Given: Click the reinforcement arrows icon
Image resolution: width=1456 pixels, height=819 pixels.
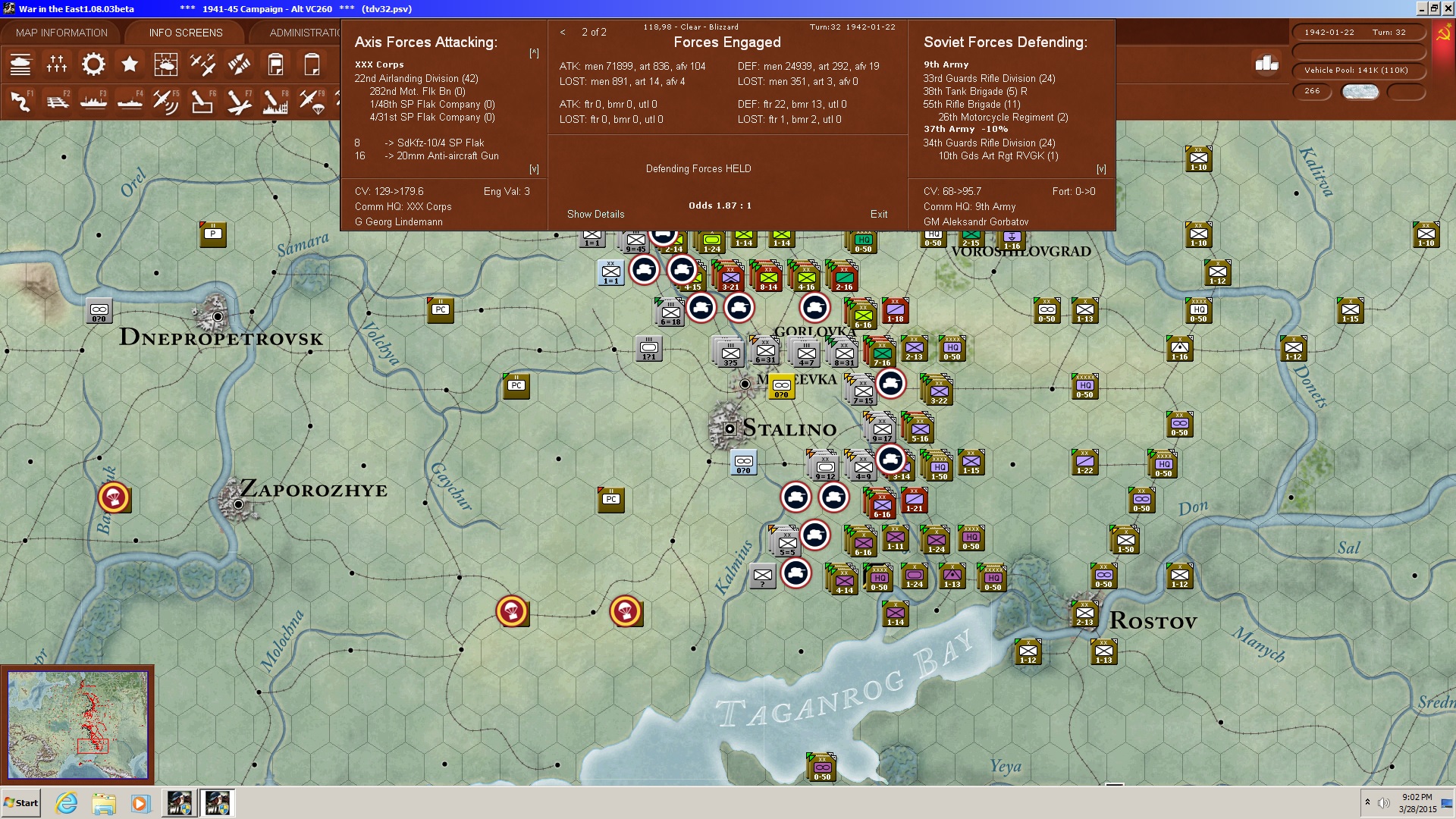Looking at the screenshot, I should 239,64.
